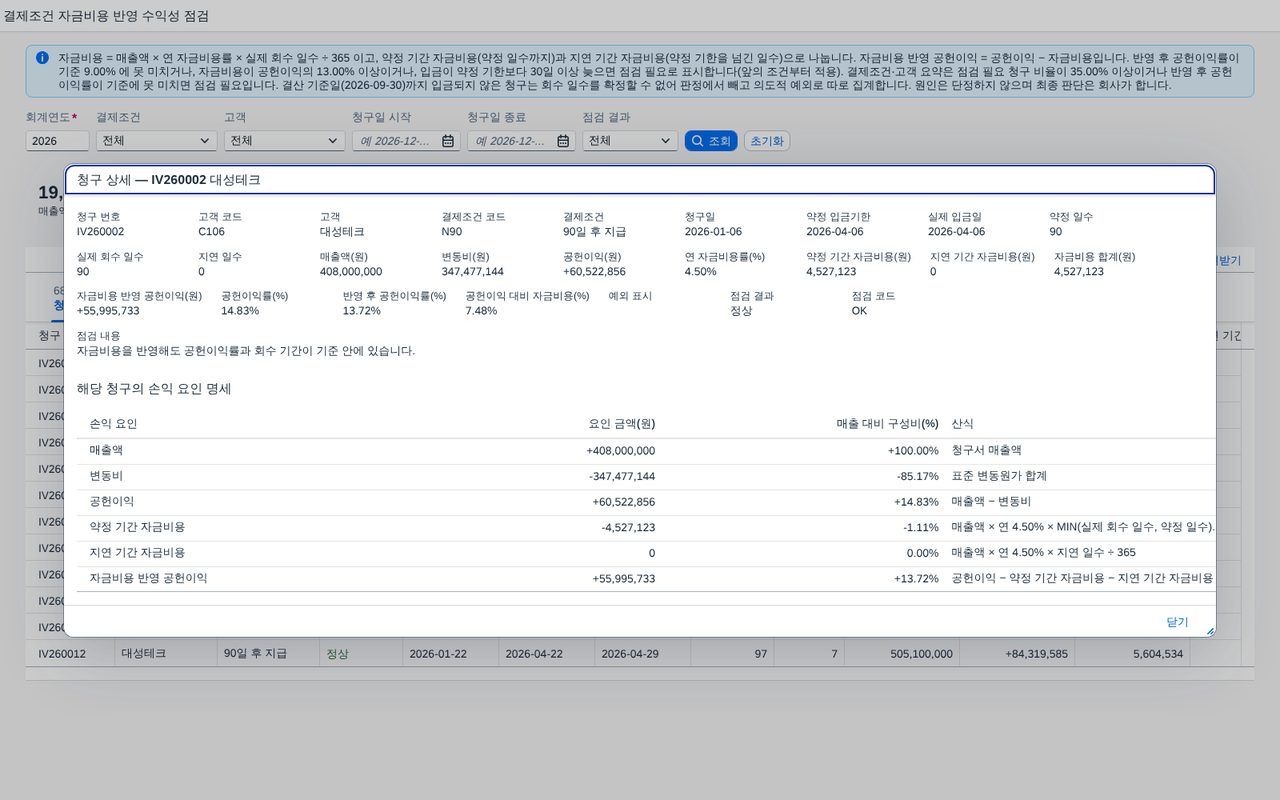
Task: Click the 실제 입금일 value 2026-04-06
Action: (956, 231)
